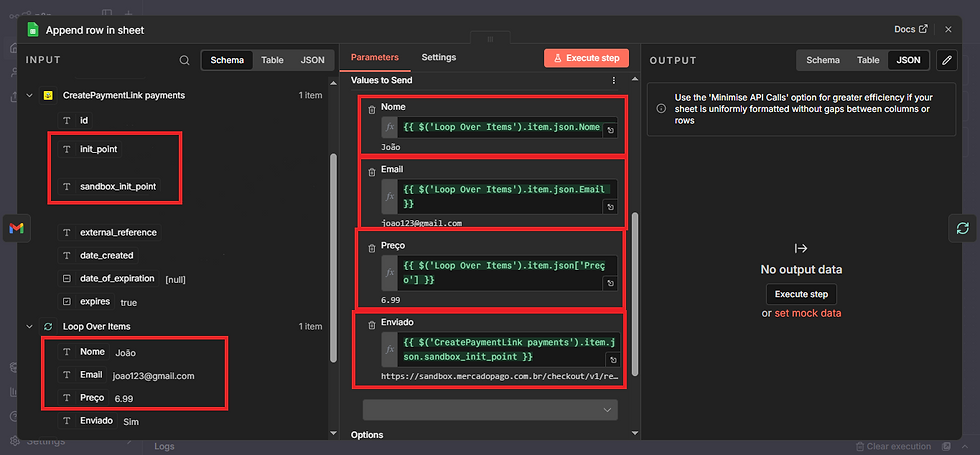Screen dimensions: 980x455
Task: Select the date_created field pill
Action: 97,256
